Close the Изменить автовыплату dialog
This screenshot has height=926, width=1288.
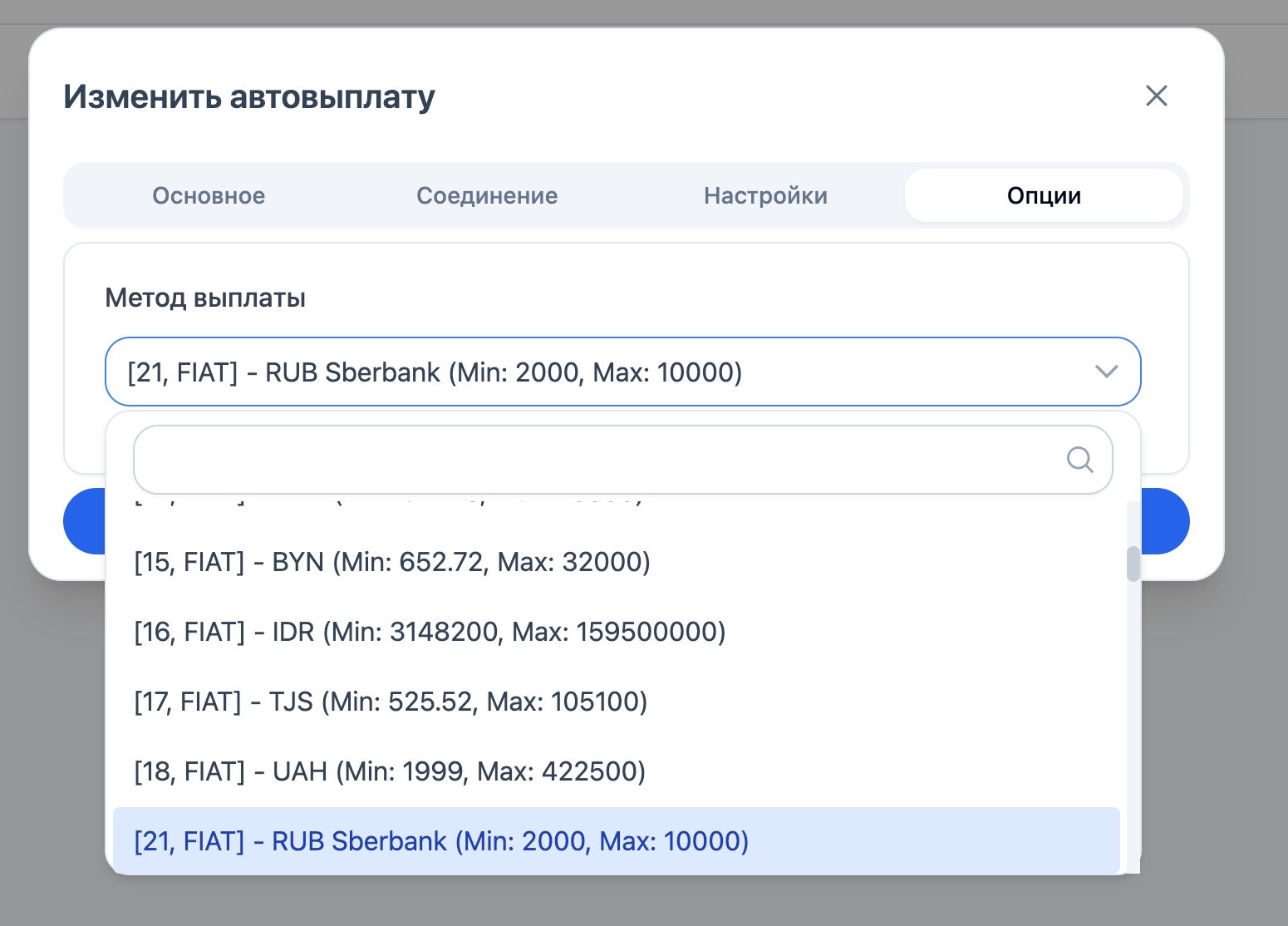click(1156, 96)
